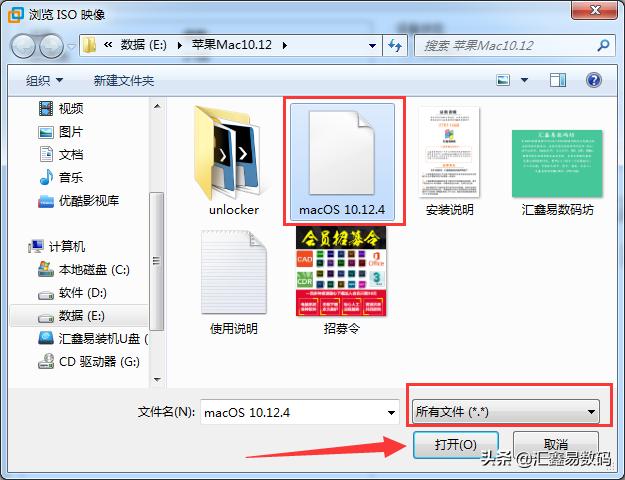Click 新建文件夹 toolbar button

[x=124, y=81]
